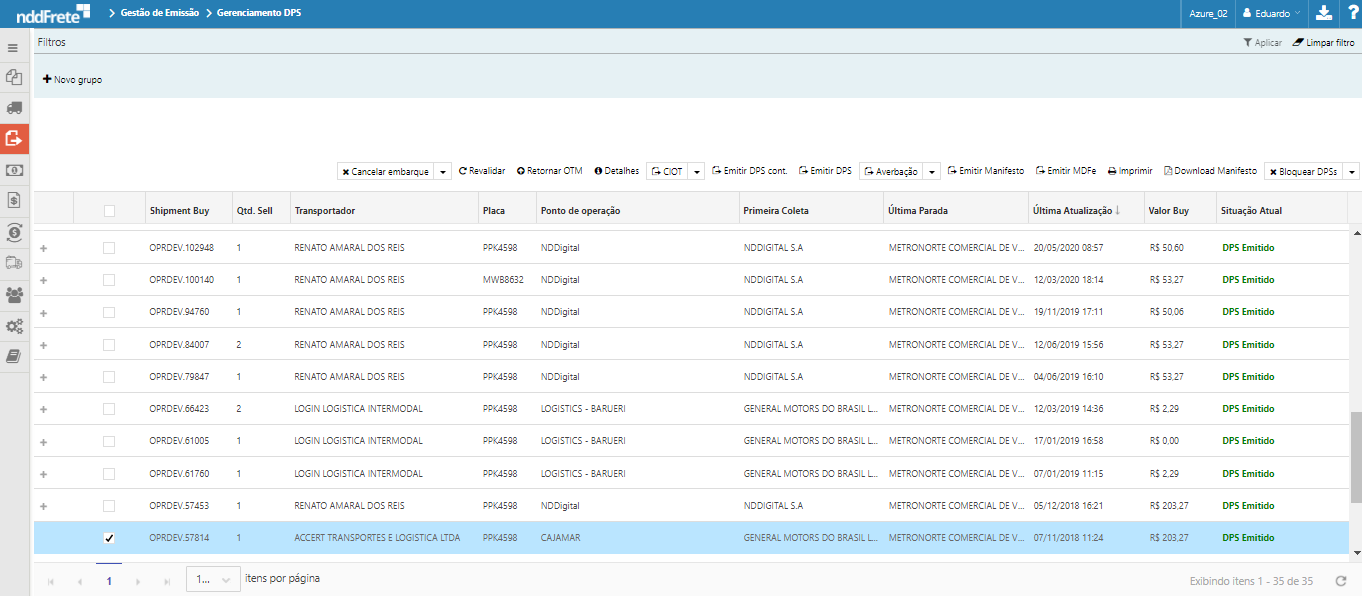This screenshot has height=596, width=1362.
Task: Expand row OPRDEV.100140 with the plus sign
Action: coord(43,280)
